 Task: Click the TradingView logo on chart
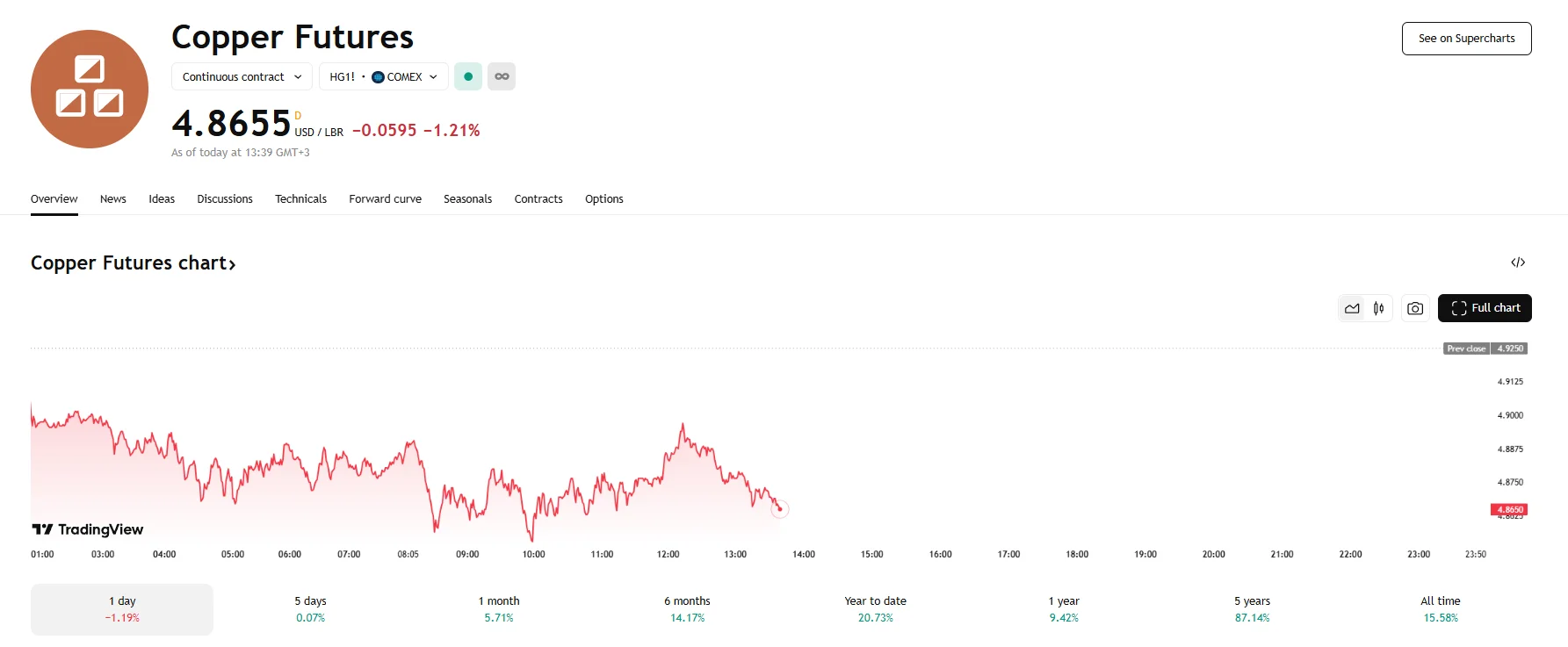[x=88, y=529]
